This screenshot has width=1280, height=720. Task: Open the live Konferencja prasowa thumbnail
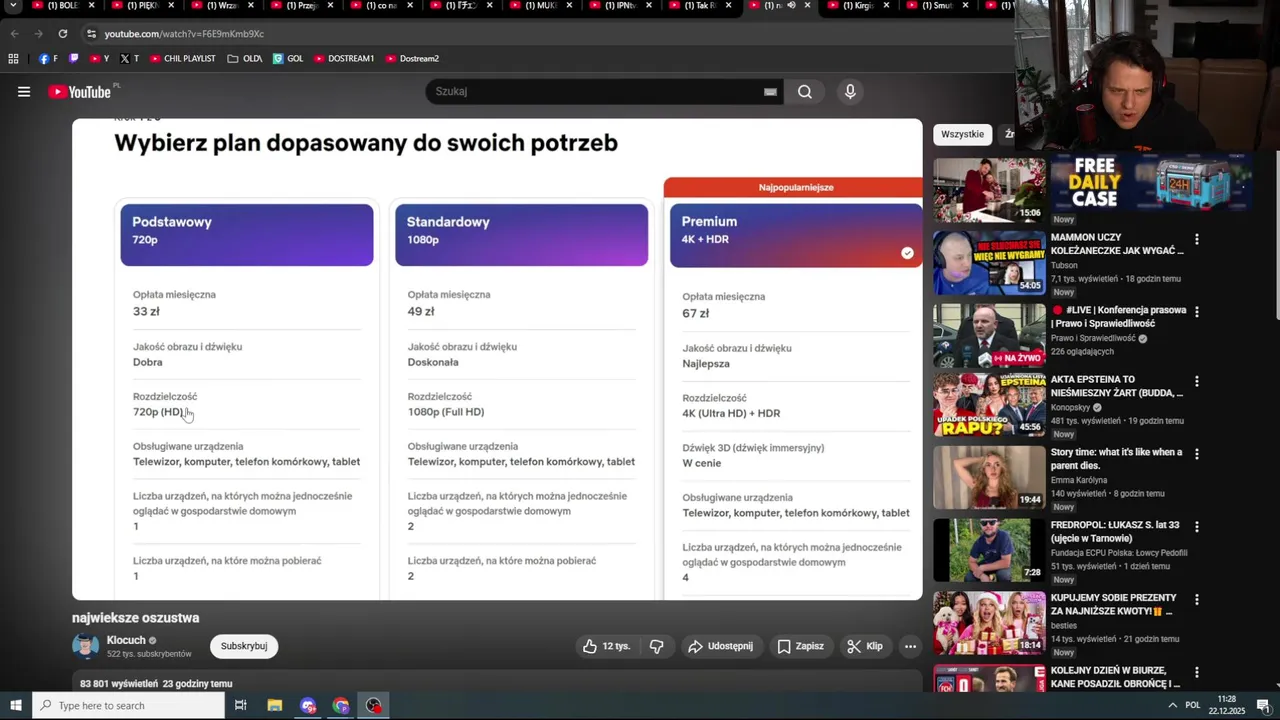[989, 336]
